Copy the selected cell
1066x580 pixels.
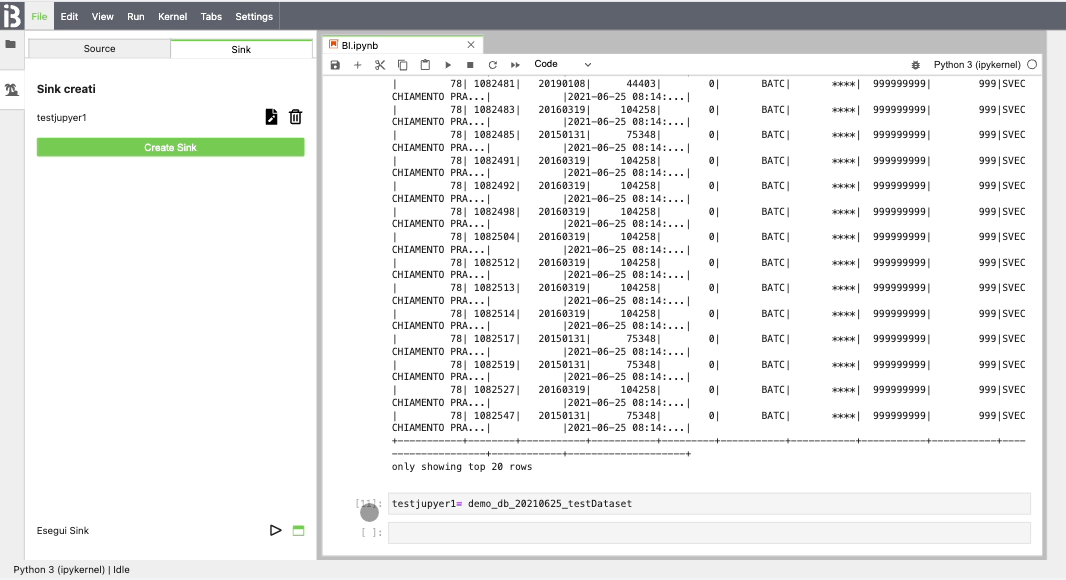401,64
